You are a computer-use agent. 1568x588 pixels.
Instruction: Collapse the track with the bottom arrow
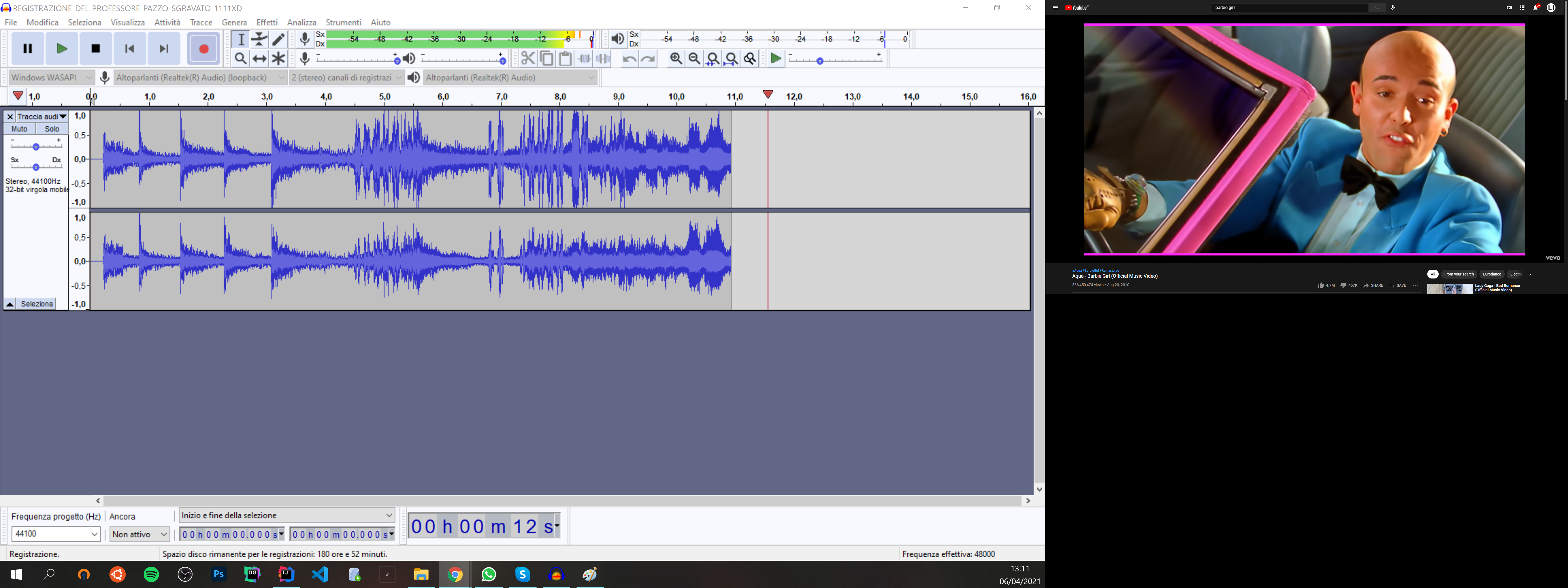click(10, 304)
